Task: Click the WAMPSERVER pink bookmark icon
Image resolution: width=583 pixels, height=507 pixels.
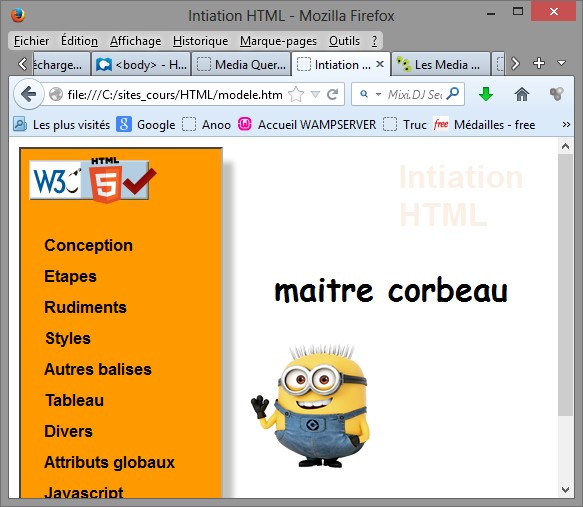Action: pyautogui.click(x=245, y=124)
